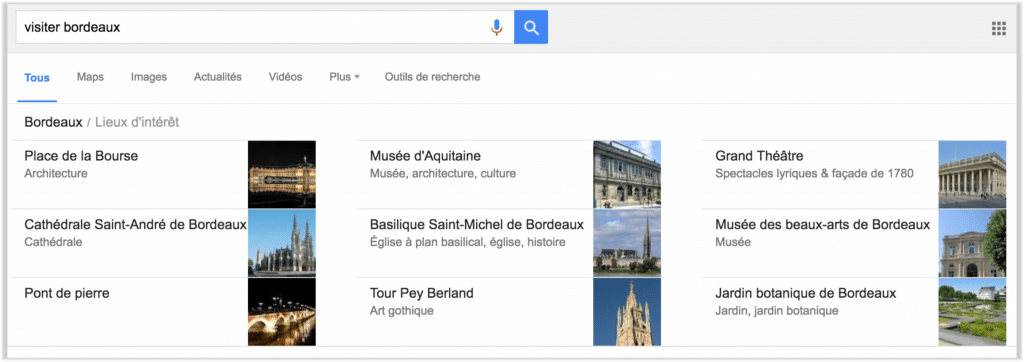Switch to the Maps tab
Viewport: 1024px width, 362px height.
(90, 77)
